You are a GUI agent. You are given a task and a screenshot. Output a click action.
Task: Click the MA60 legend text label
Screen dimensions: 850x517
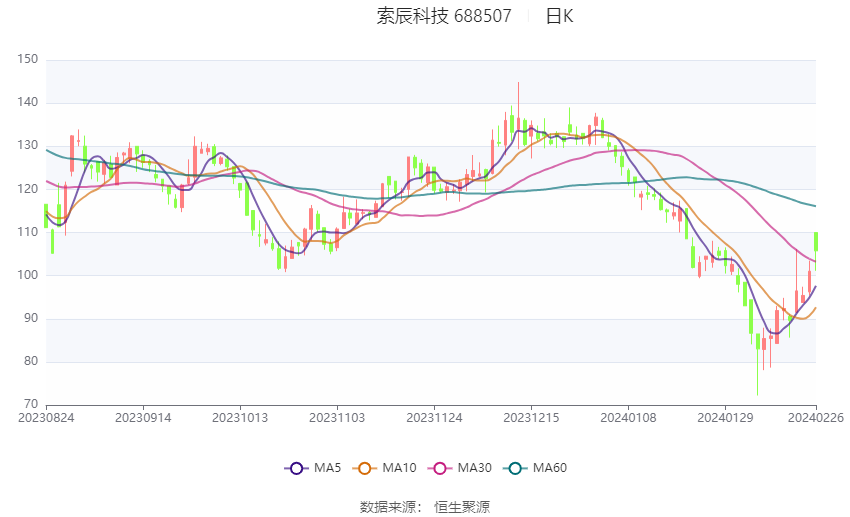(550, 468)
